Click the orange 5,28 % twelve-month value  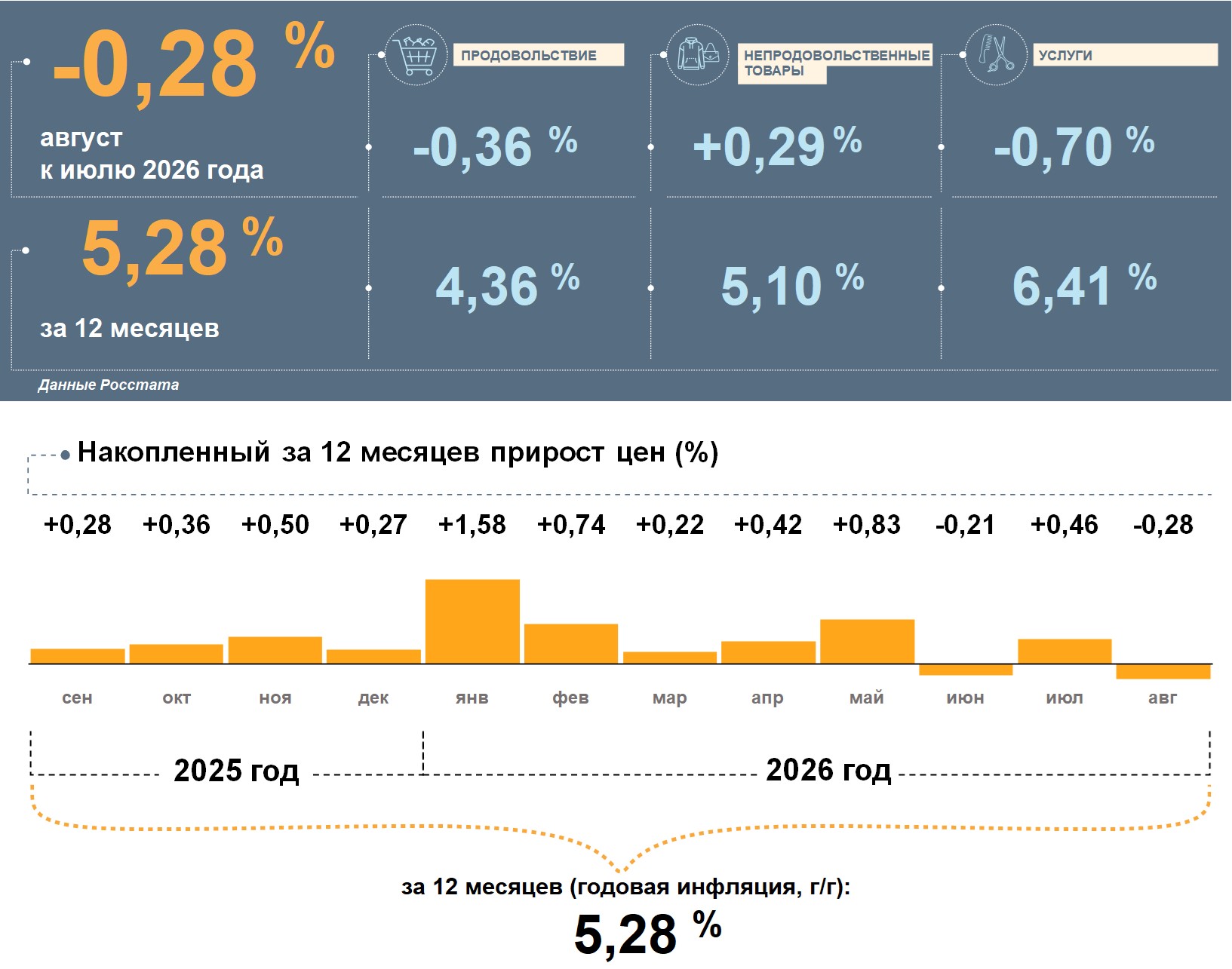click(183, 249)
